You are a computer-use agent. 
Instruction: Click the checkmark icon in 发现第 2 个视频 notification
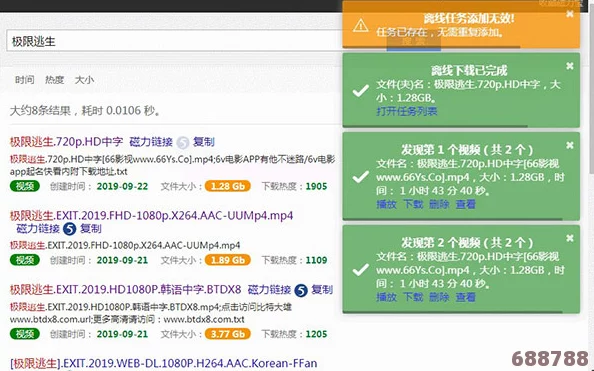360,269
